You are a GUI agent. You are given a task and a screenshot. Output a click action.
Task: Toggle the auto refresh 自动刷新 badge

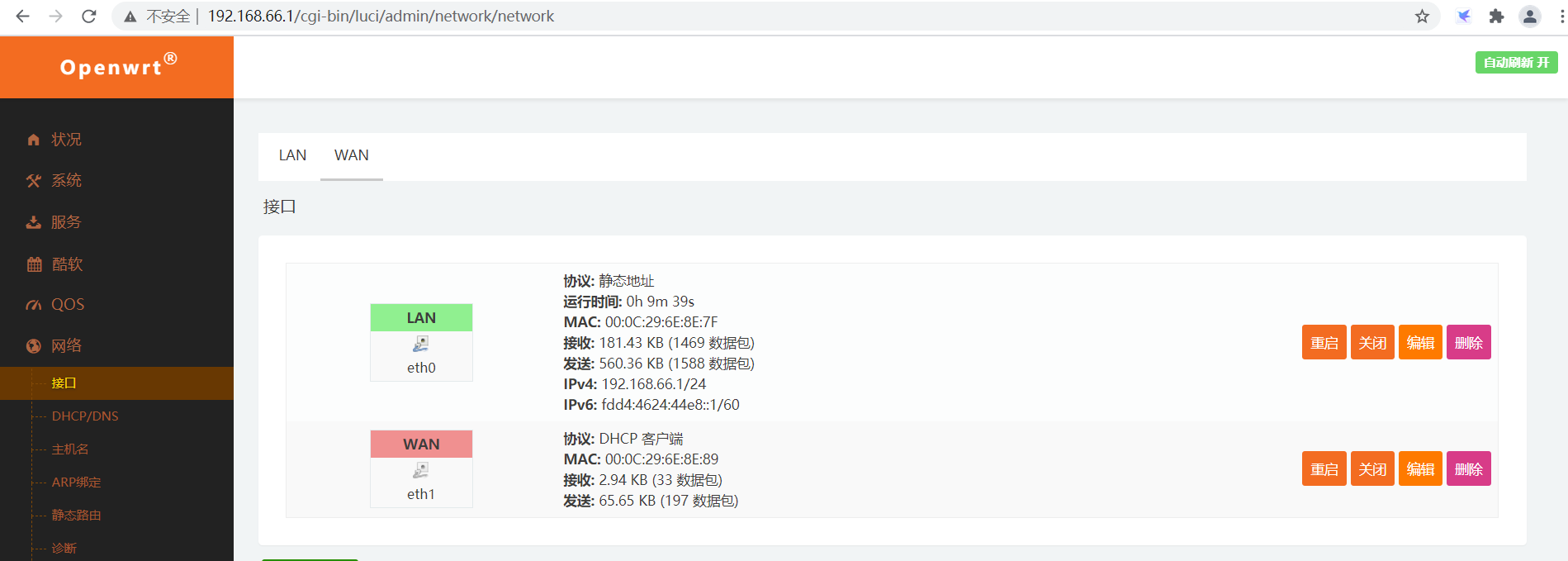coord(1516,63)
